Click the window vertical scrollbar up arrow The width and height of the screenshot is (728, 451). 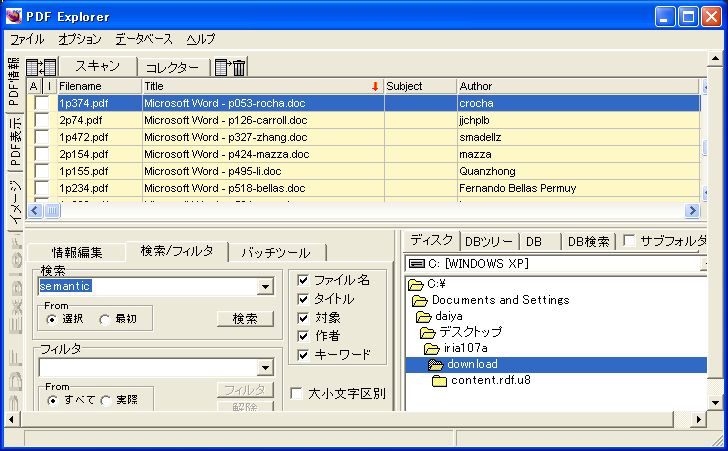click(715, 59)
